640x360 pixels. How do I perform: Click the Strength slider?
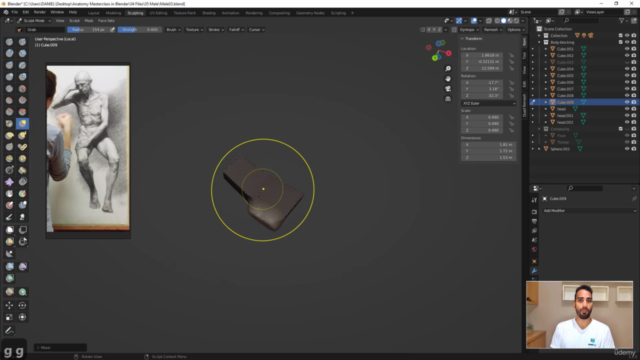coord(139,30)
